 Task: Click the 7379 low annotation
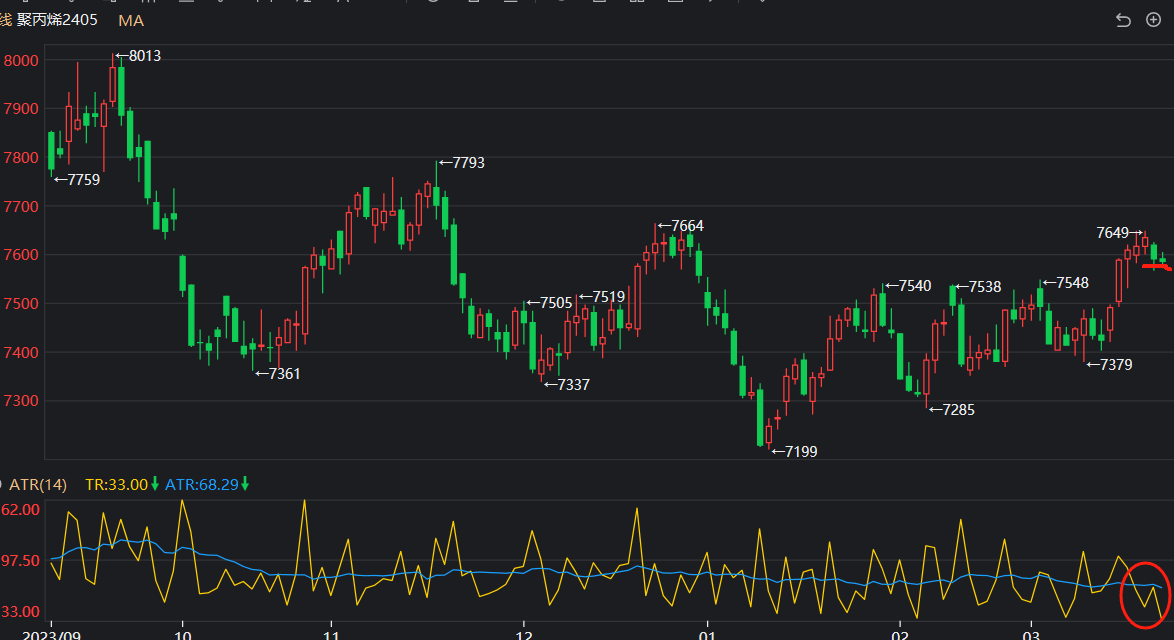1116,365
